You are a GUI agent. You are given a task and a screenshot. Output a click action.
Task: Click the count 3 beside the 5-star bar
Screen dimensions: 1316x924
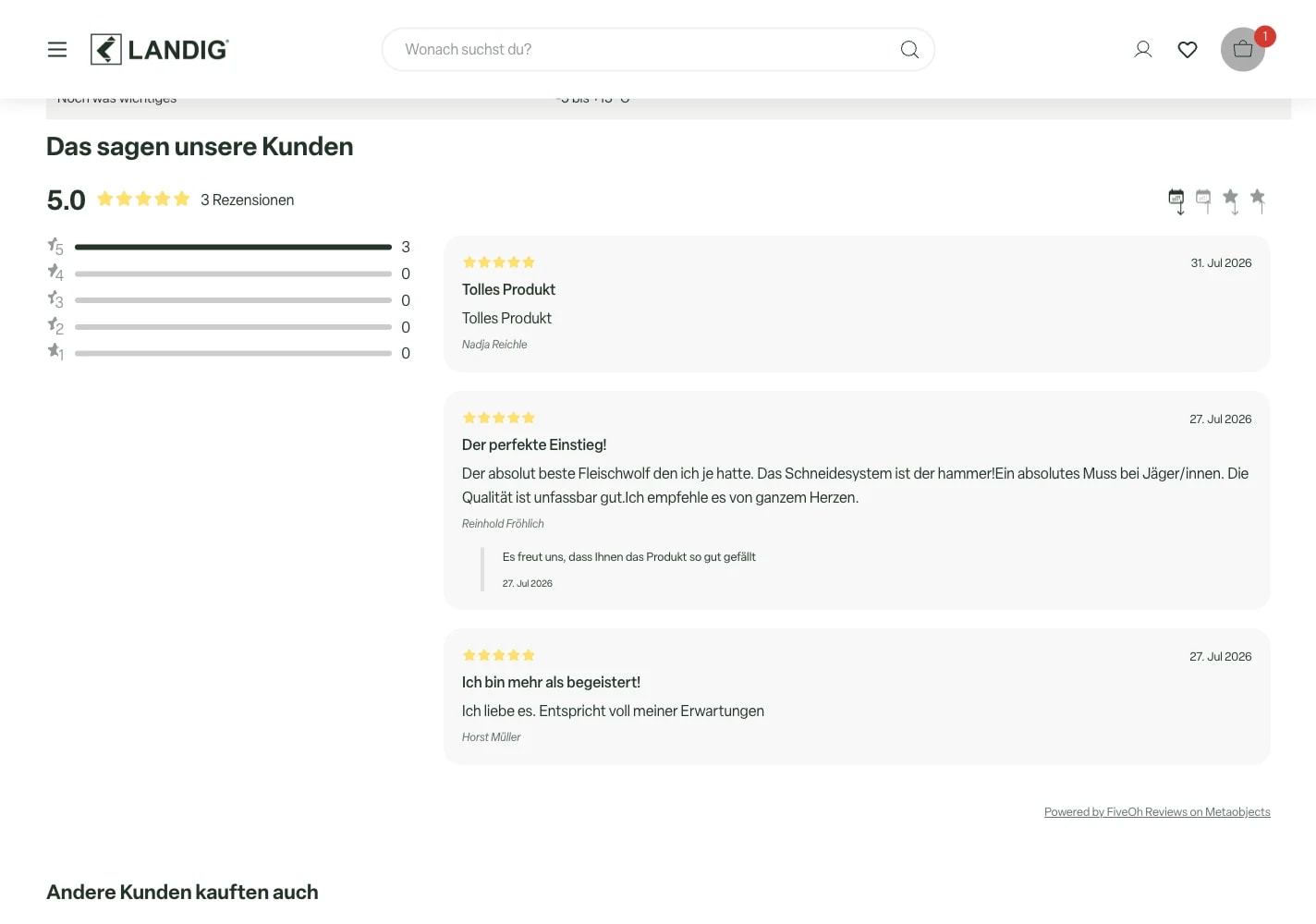pos(406,248)
